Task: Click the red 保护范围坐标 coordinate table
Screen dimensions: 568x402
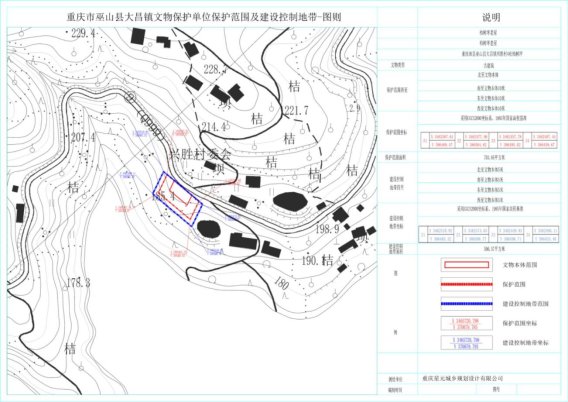Action: pos(489,141)
